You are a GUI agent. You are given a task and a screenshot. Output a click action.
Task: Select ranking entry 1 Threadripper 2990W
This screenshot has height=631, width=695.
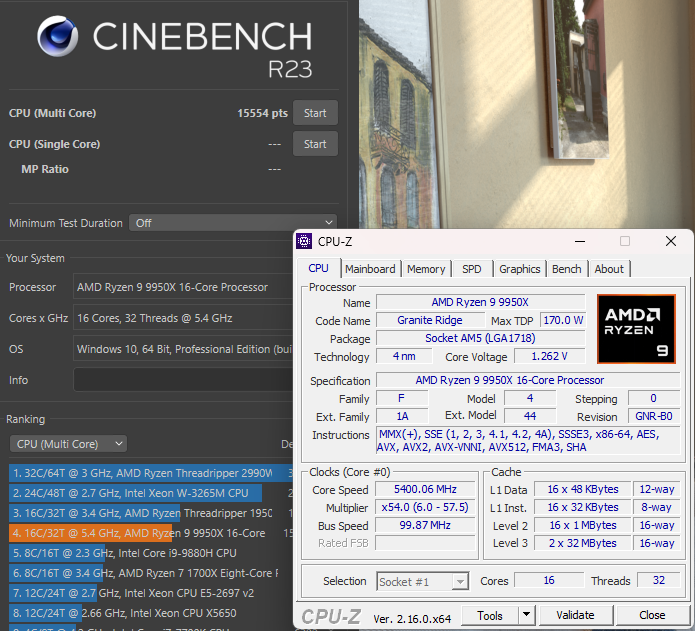click(151, 473)
